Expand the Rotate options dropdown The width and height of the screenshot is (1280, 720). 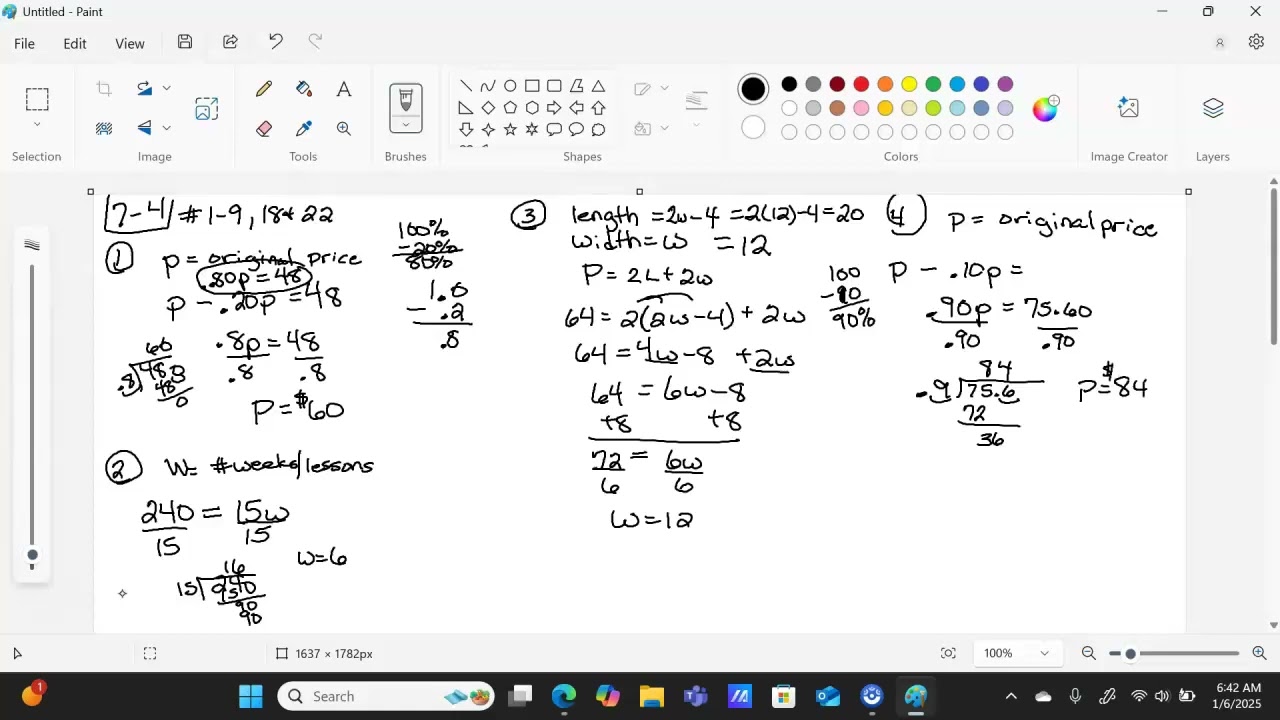(166, 89)
